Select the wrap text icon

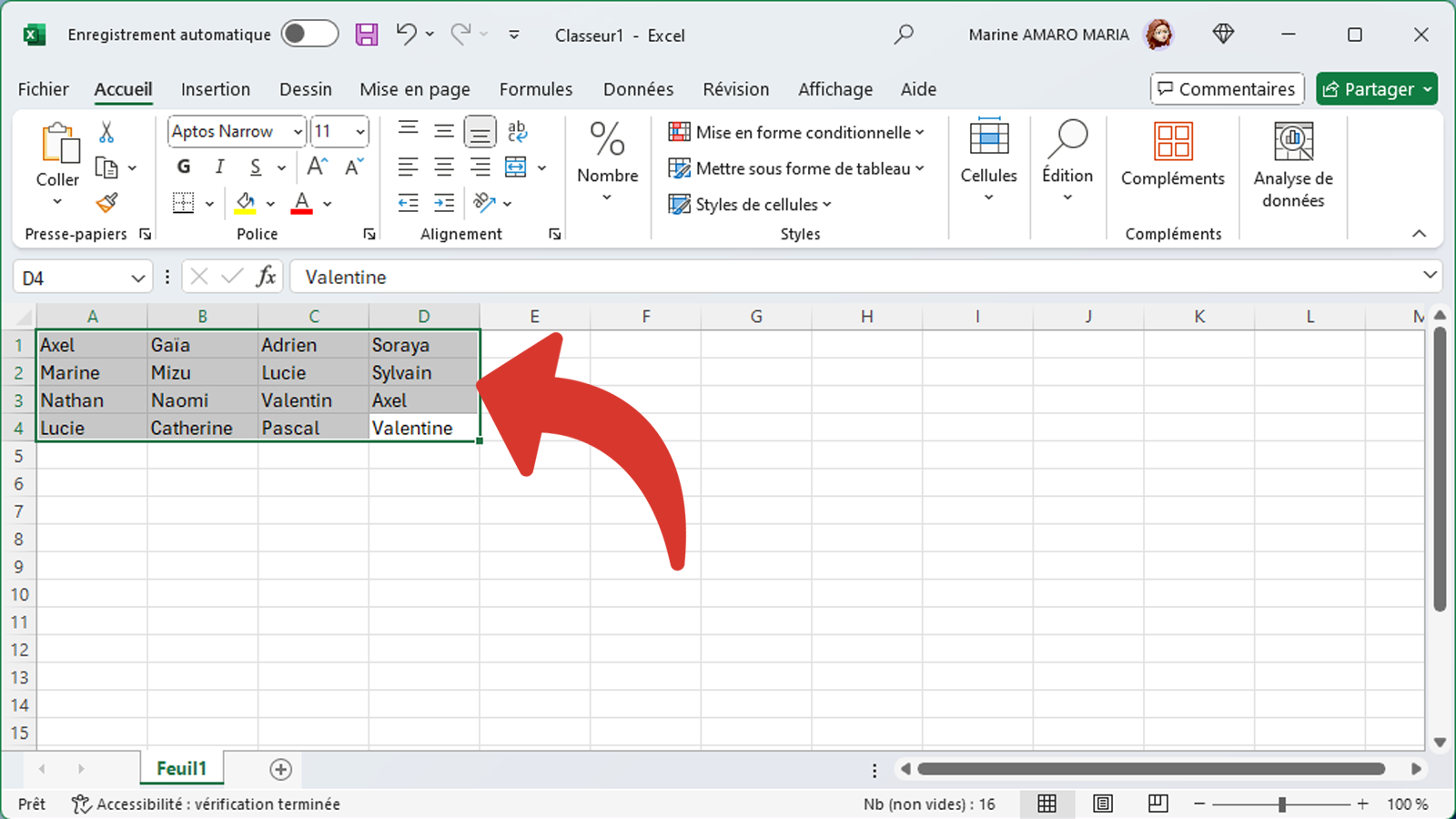[x=517, y=132]
